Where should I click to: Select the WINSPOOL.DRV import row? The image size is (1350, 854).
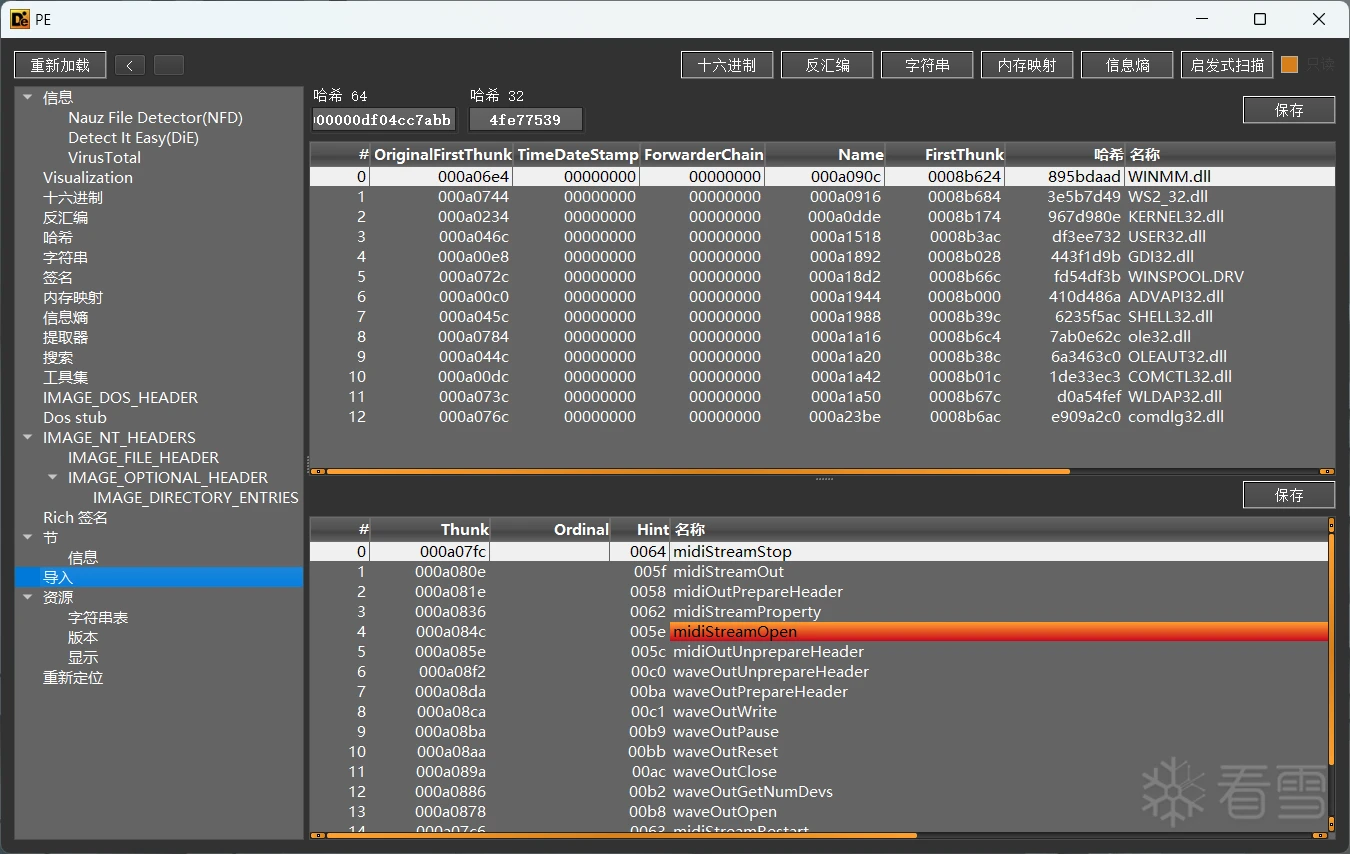(822, 277)
